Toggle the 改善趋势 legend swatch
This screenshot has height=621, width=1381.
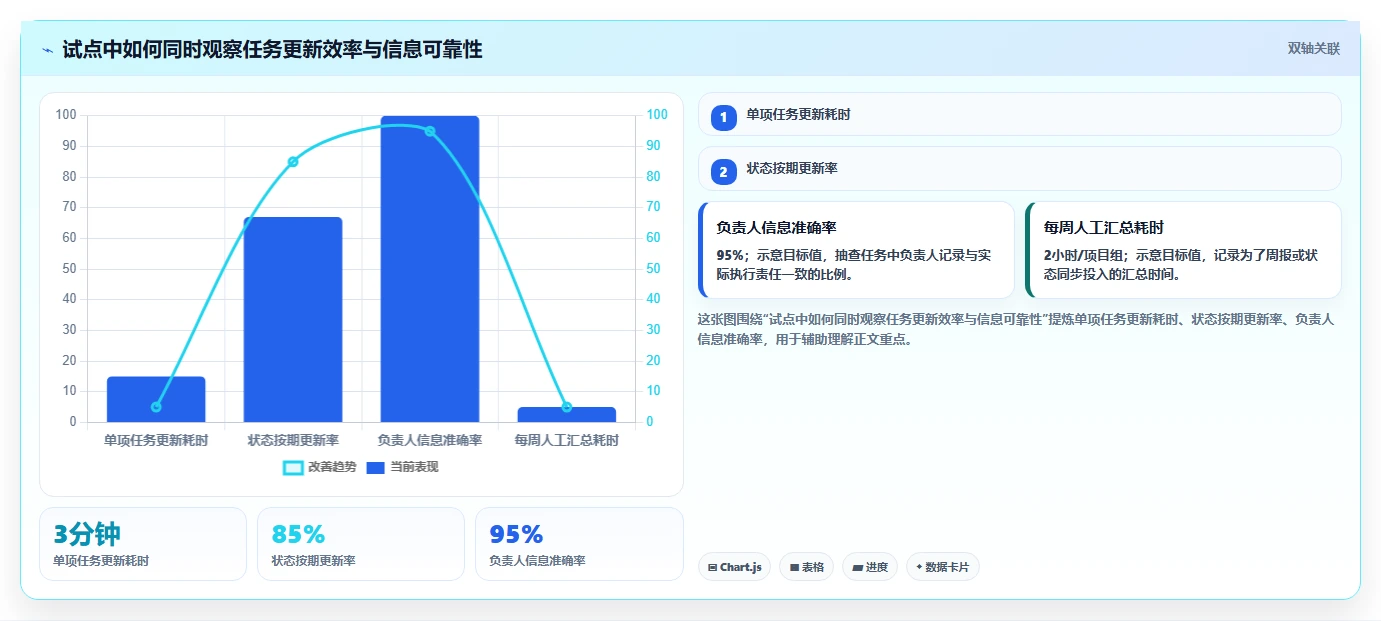[x=293, y=467]
